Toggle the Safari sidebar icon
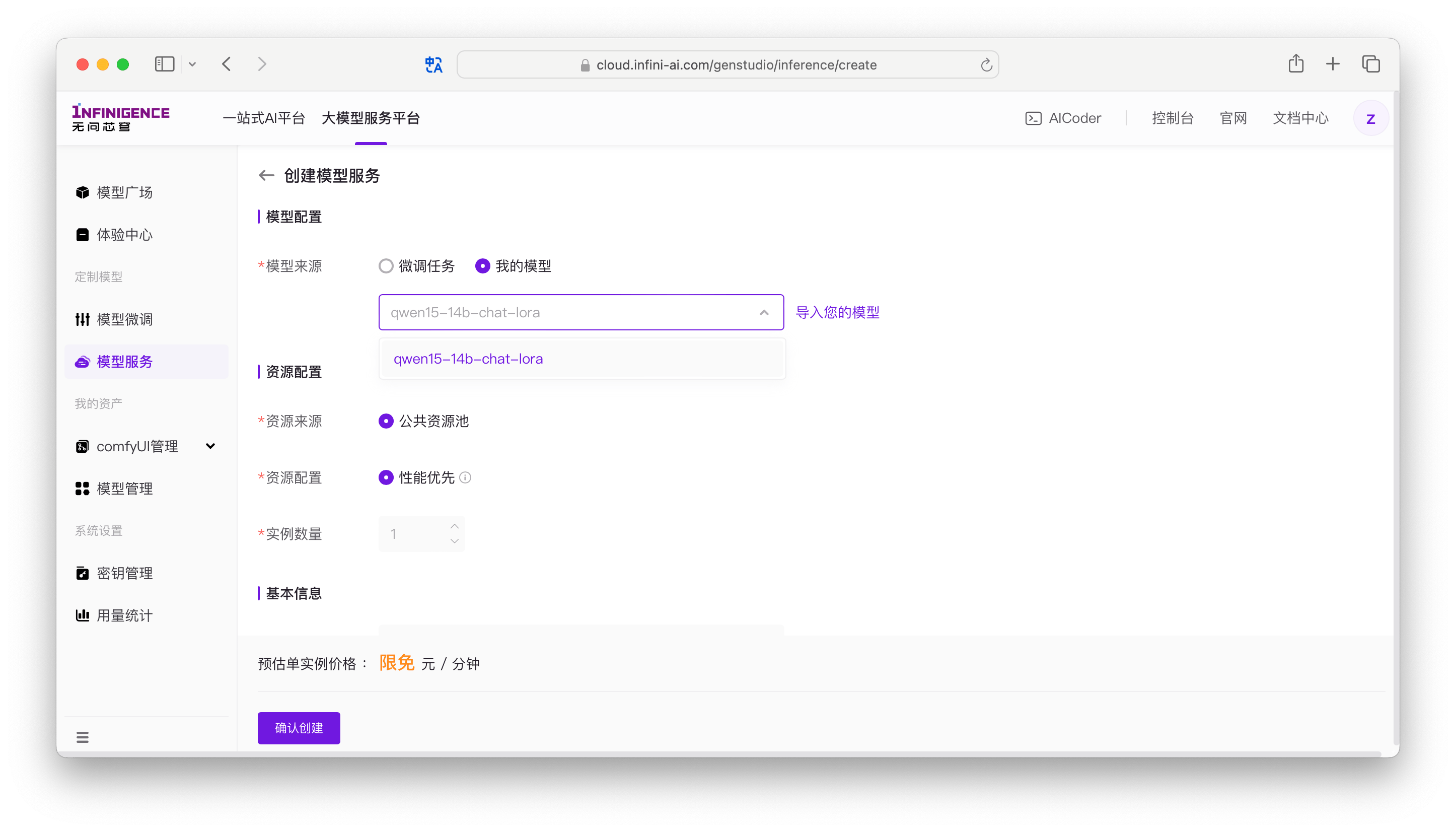This screenshot has width=1456, height=832. (x=165, y=64)
